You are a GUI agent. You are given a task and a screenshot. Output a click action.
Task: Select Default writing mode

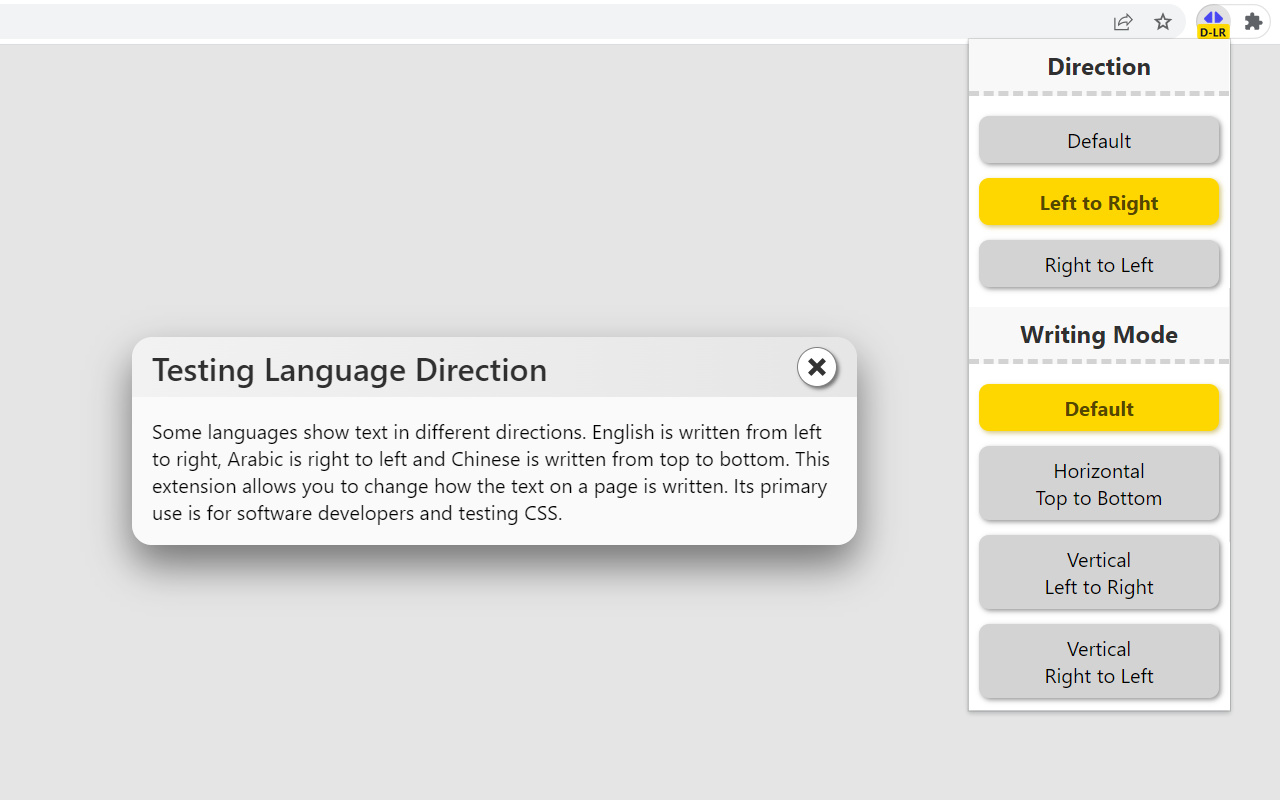point(1099,408)
